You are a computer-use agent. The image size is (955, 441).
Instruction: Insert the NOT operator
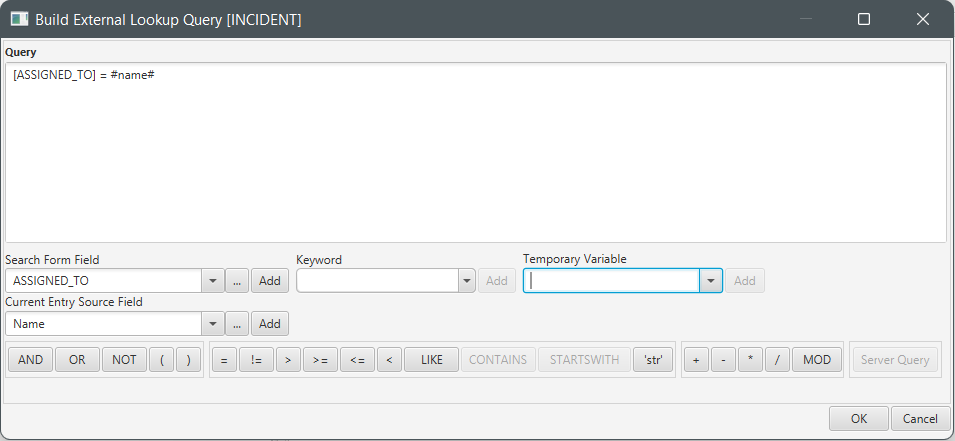124,360
